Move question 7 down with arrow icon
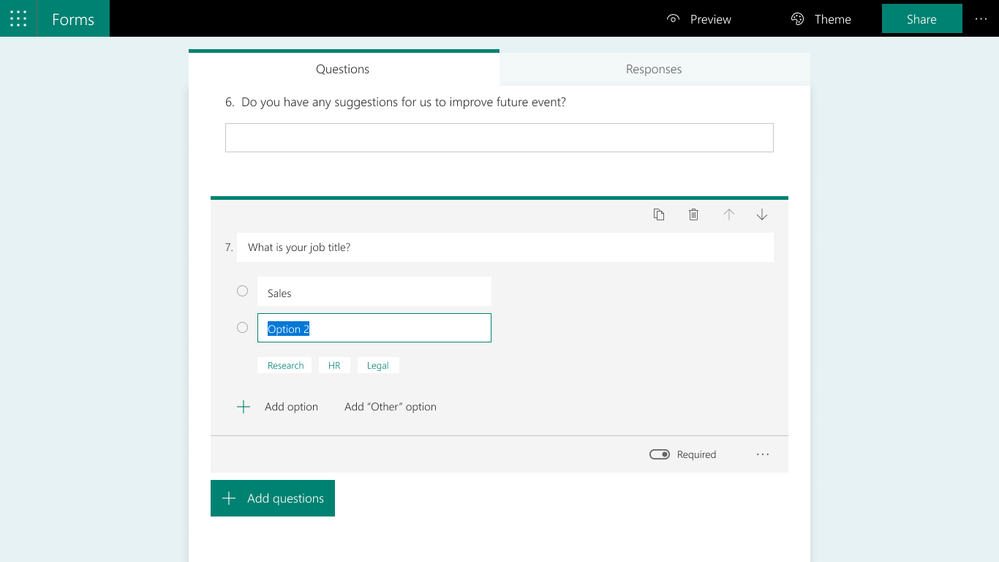 [x=761, y=215]
